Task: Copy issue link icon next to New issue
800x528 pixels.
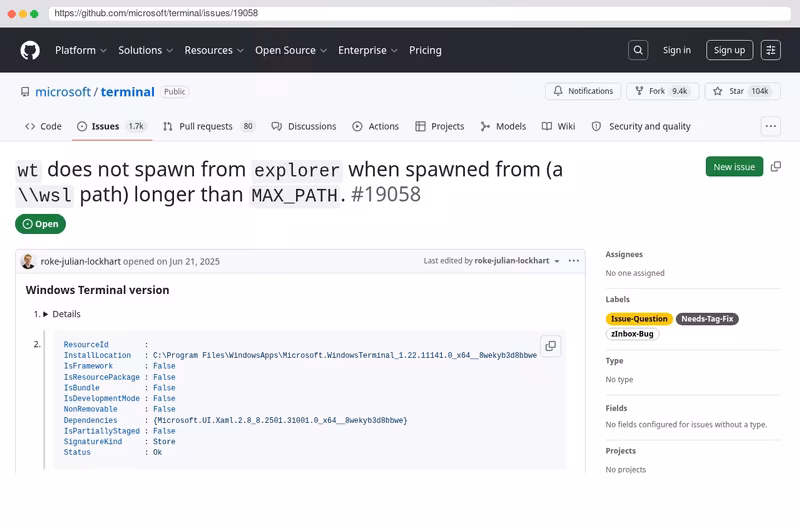Action: coord(776,167)
